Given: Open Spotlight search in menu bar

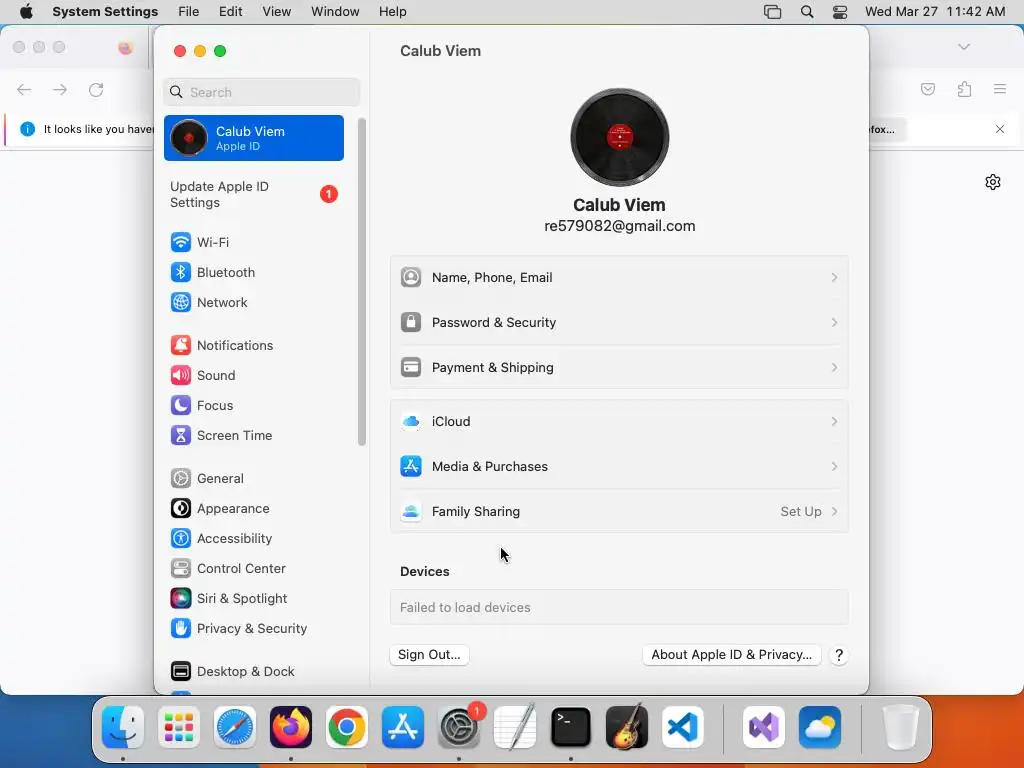Looking at the screenshot, I should click(807, 12).
